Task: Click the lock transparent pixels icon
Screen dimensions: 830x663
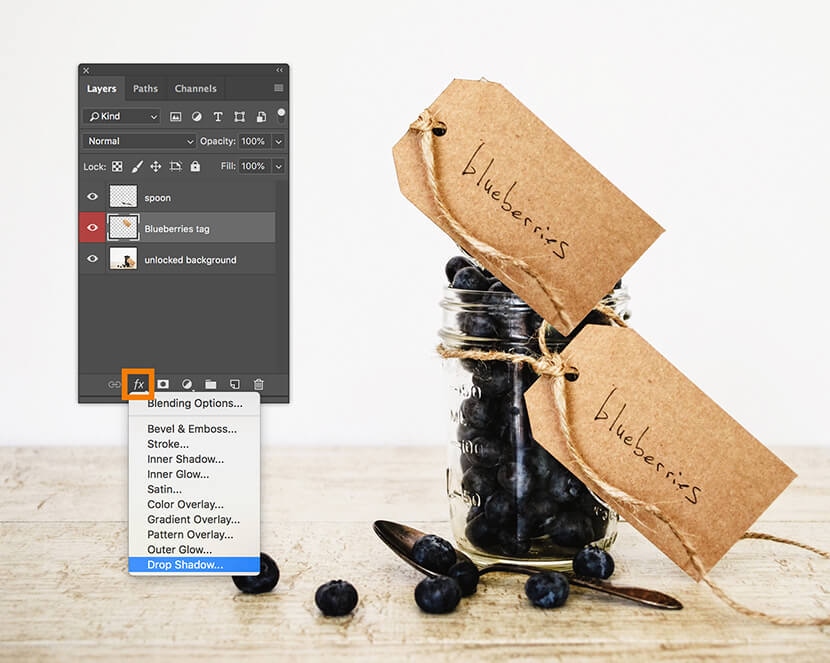Action: (117, 167)
